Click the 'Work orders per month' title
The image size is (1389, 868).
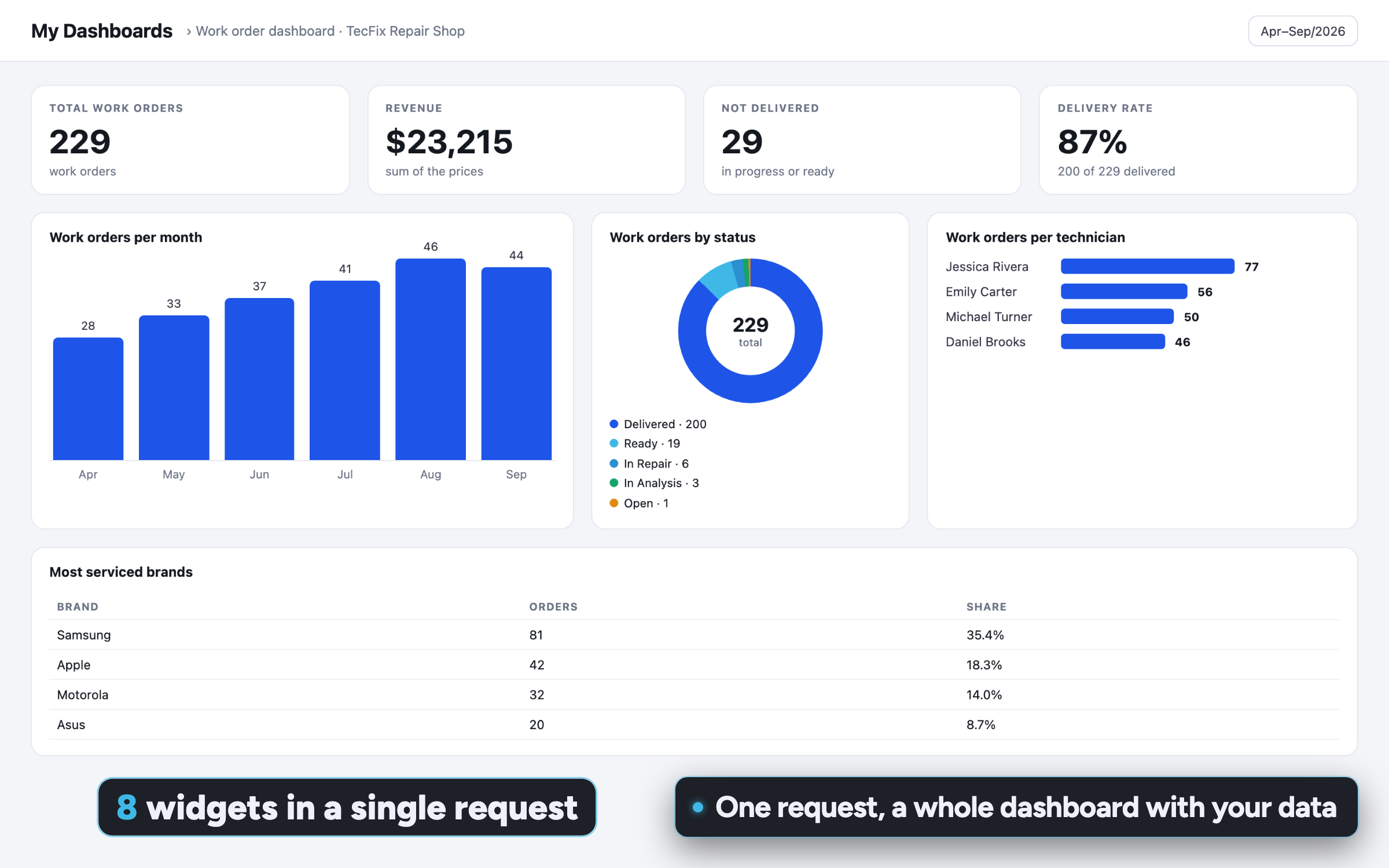pyautogui.click(x=126, y=237)
